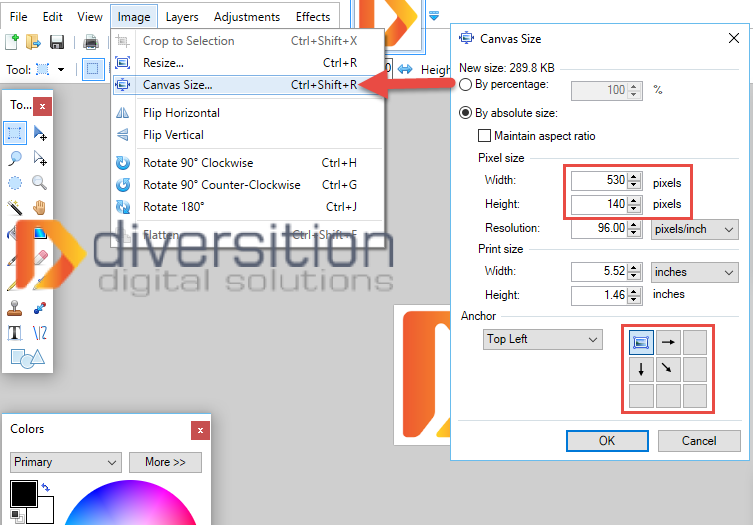Viewport: 753px width, 525px height.
Task: Click the swap colors arrow icon
Action: (x=46, y=488)
